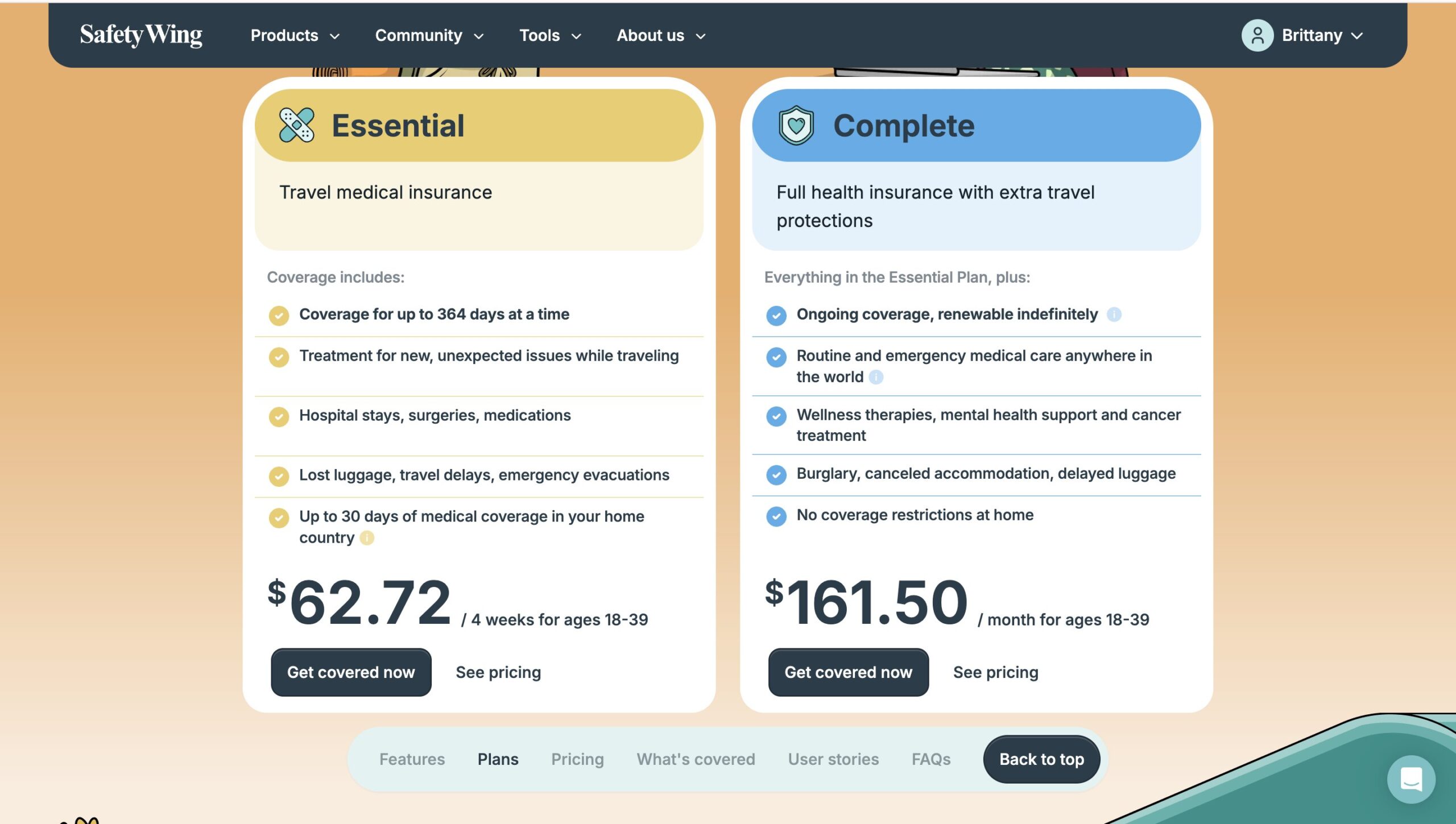This screenshot has height=824, width=1456.
Task: Click info icon next to home country coverage
Action: 367,538
